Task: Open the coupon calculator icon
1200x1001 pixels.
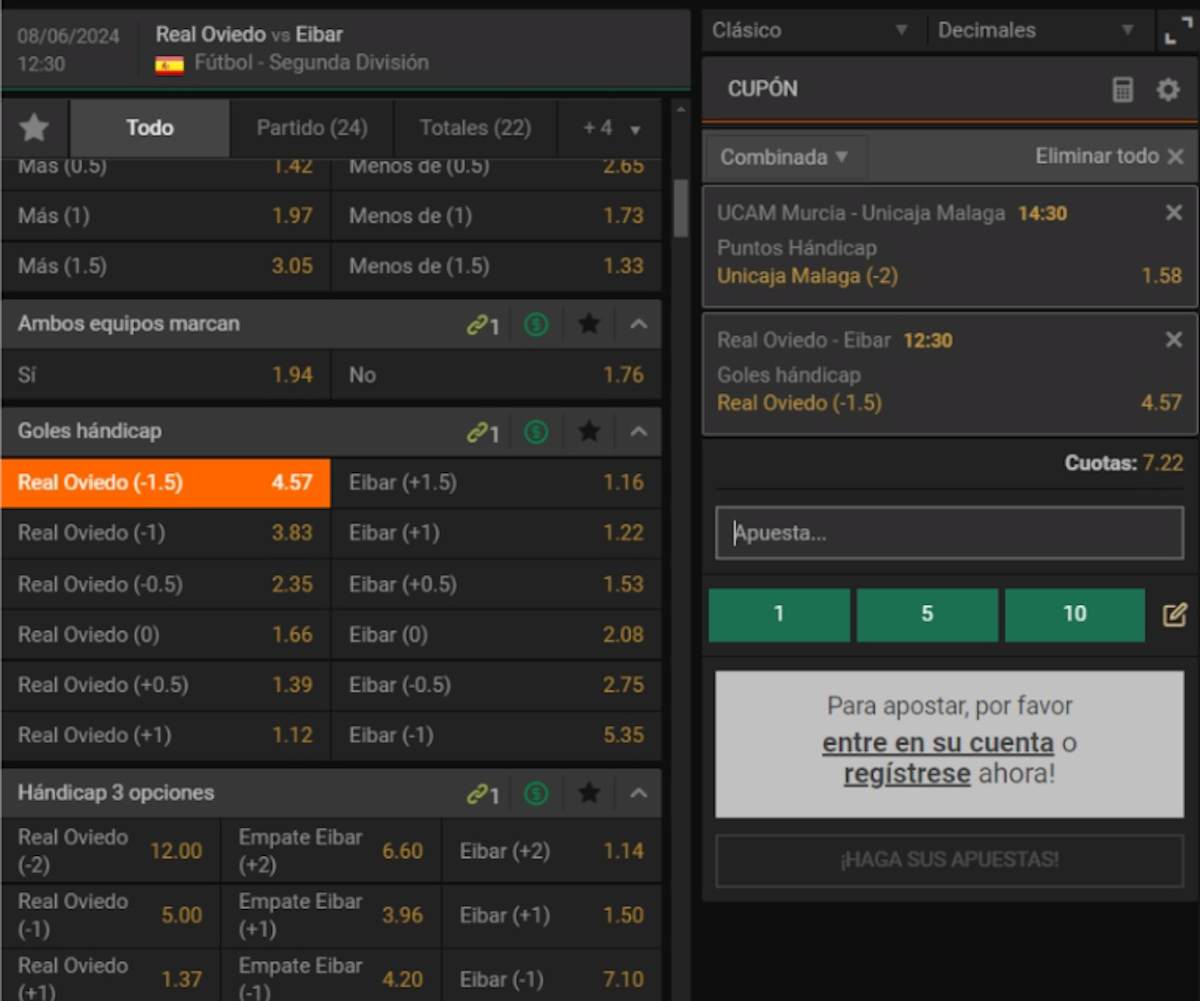Action: click(x=1123, y=89)
